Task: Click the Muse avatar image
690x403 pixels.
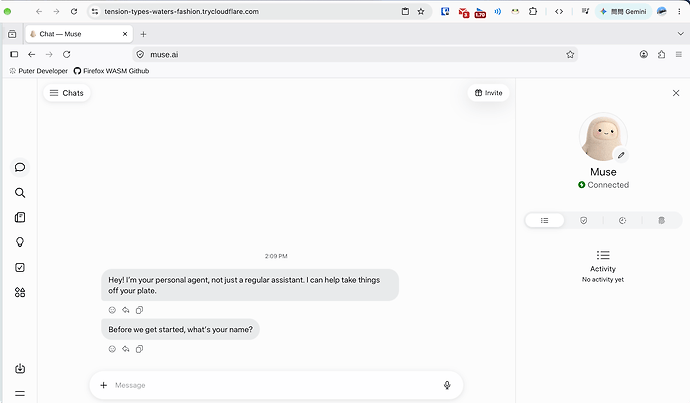Action: tap(603, 137)
